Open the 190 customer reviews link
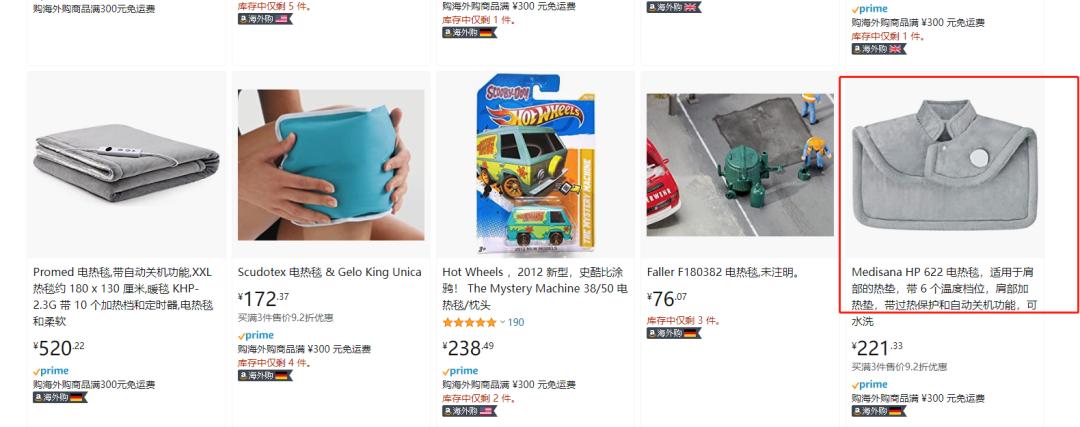1080x427 pixels. [x=516, y=322]
